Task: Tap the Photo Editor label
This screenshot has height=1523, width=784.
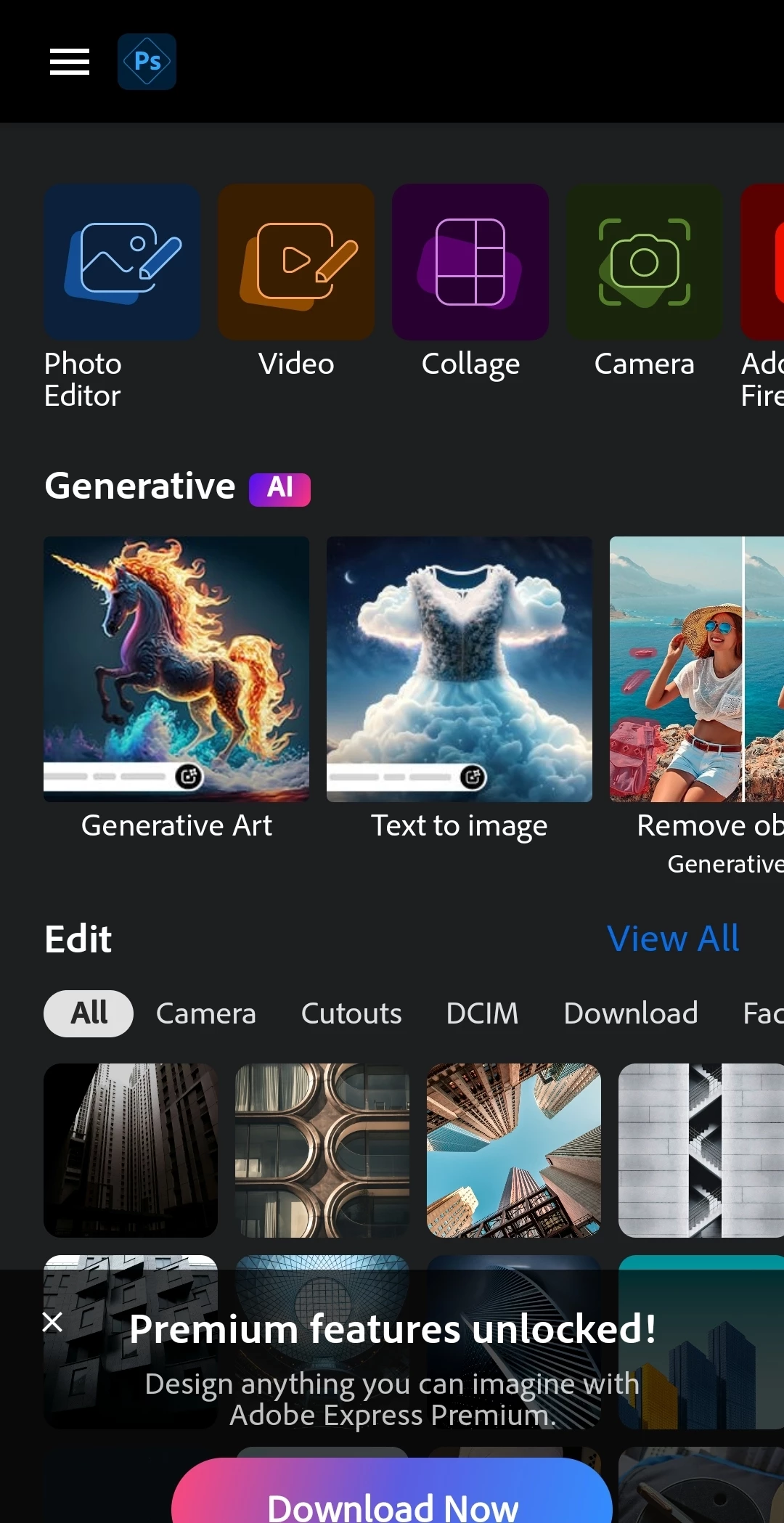Action: 83,380
